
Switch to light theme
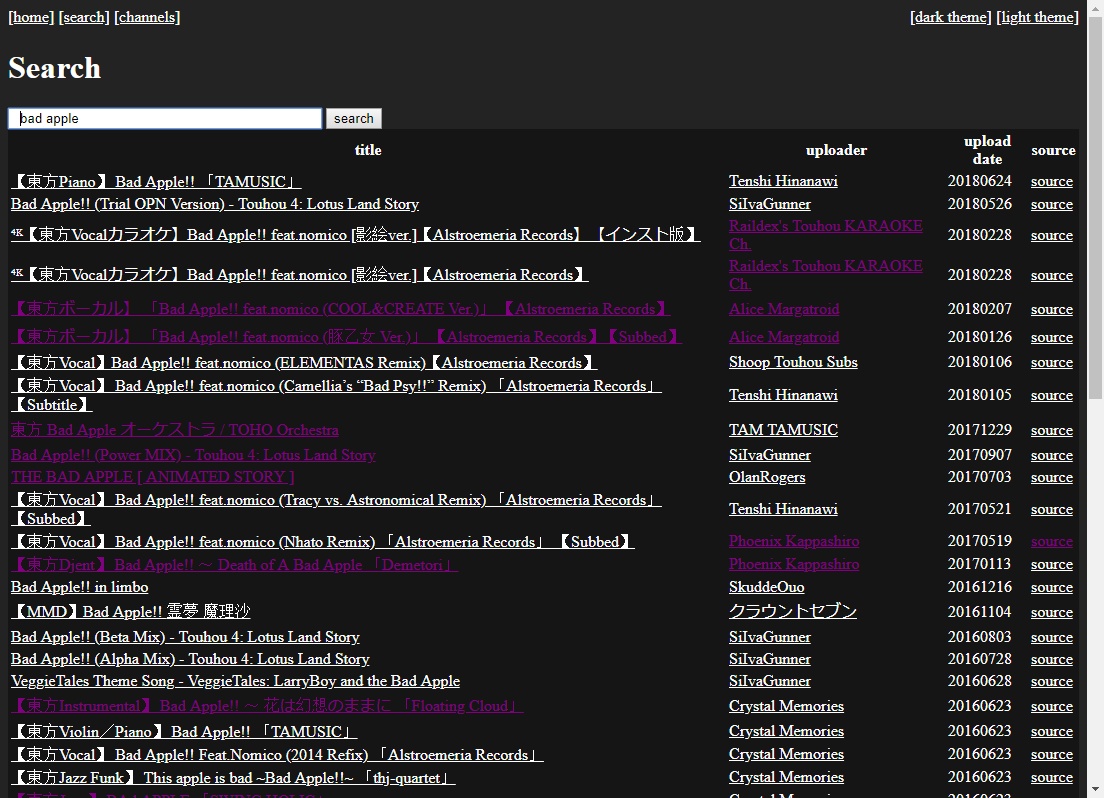tap(1038, 17)
